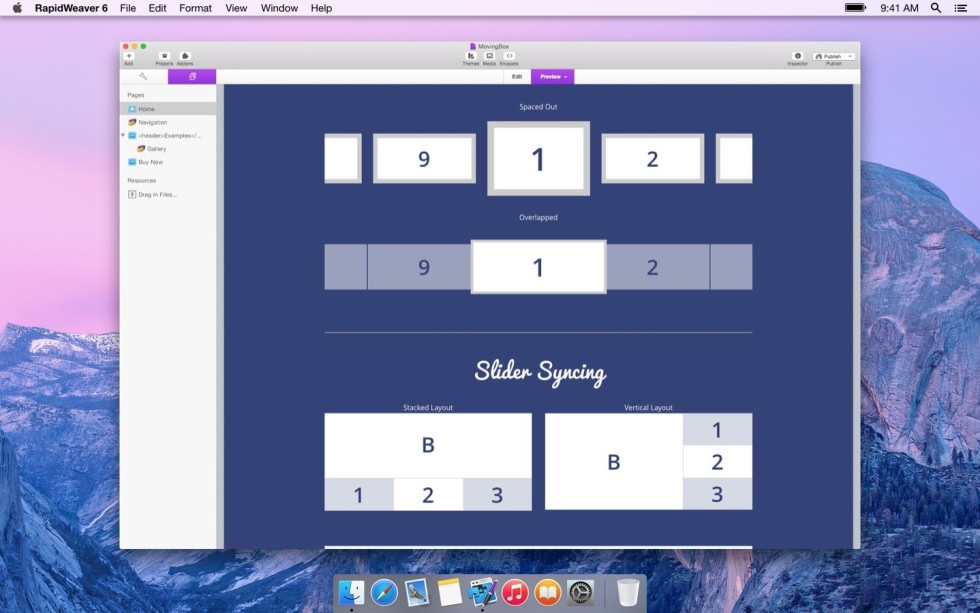
Task: Open Notification Center icon
Action: [x=961, y=8]
